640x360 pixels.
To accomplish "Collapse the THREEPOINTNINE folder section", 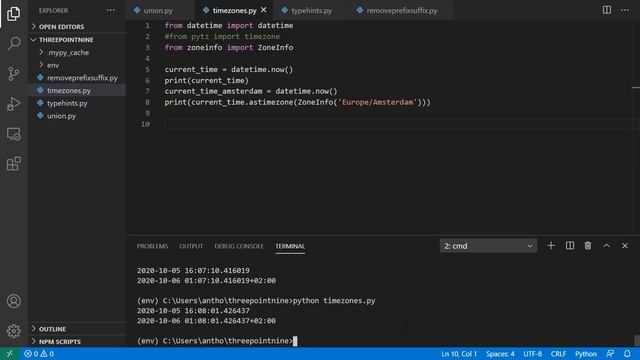I will pyautogui.click(x=77, y=40).
